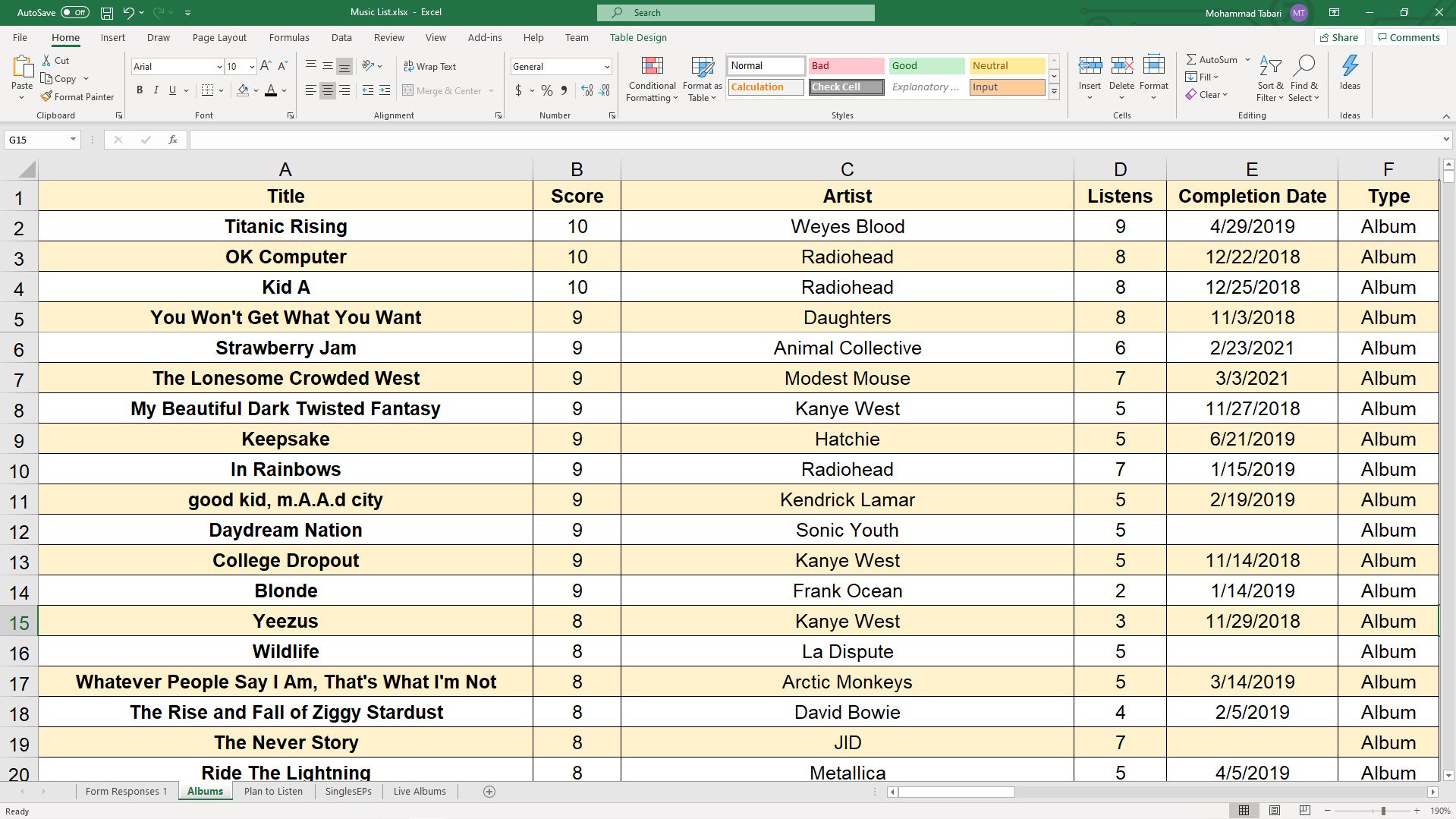Open the Plan to Listen sheet tab
The width and height of the screenshot is (1456, 819).
(x=273, y=791)
